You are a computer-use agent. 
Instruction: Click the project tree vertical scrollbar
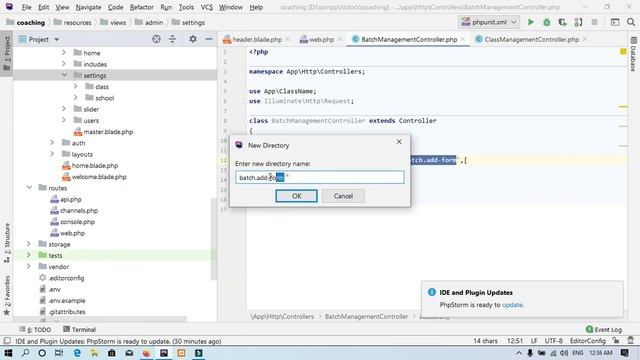(x=213, y=239)
